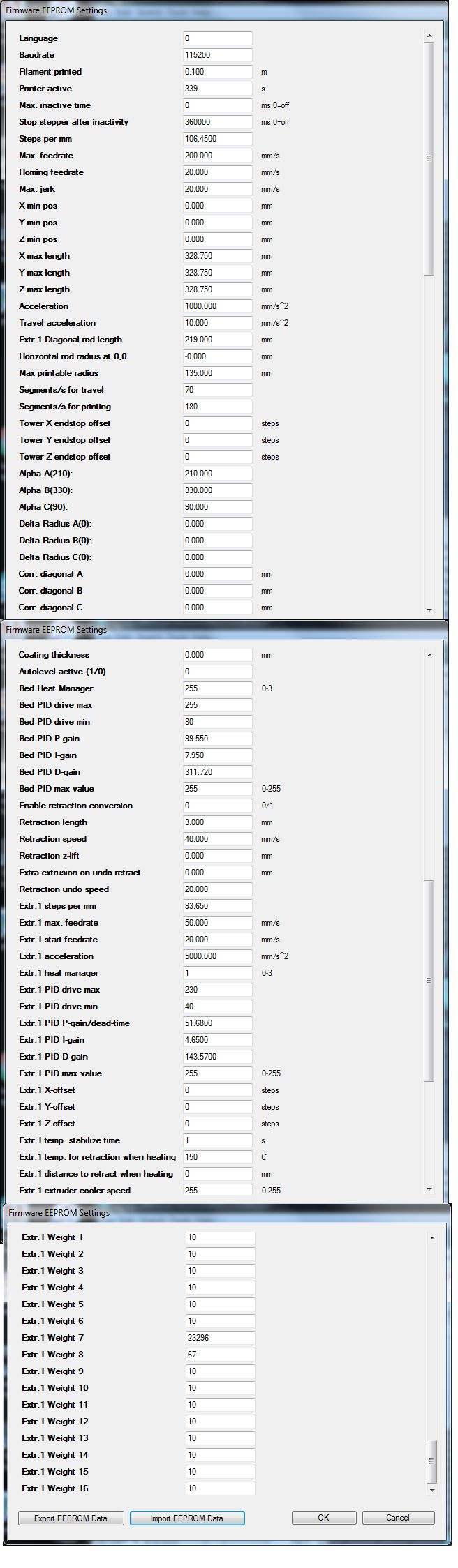Viewport: 458px width, 1568px height.
Task: Click the Extr.1 Weight 8 field
Action: point(220,1355)
